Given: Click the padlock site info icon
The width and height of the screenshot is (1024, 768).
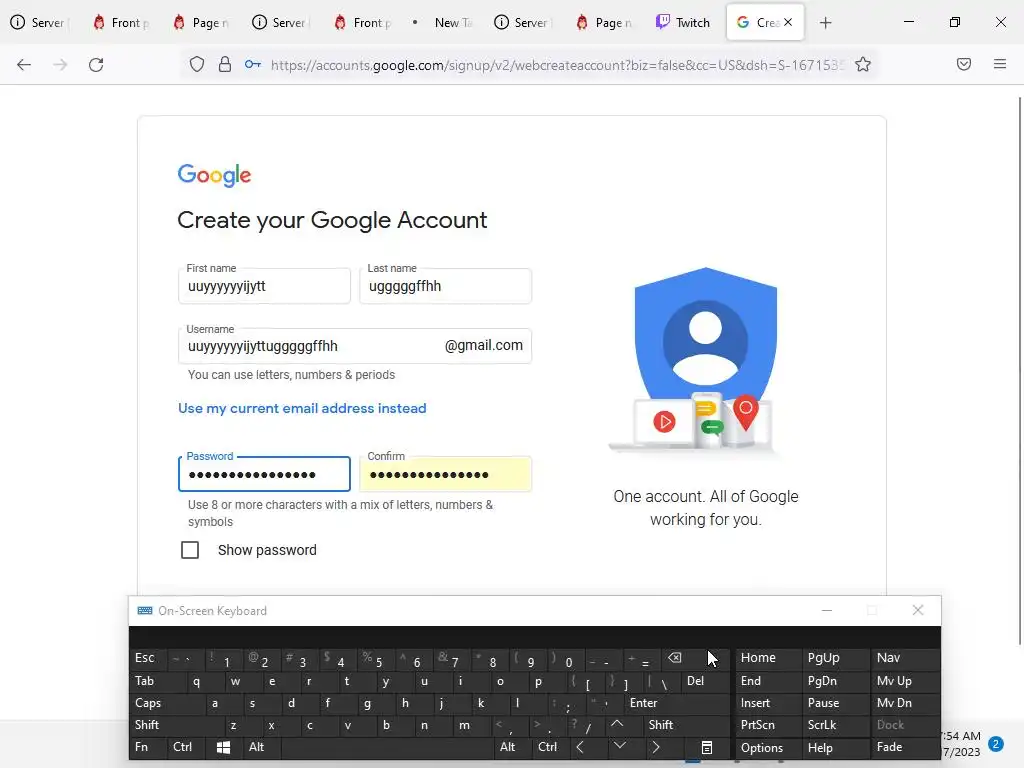Looking at the screenshot, I should (225, 64).
